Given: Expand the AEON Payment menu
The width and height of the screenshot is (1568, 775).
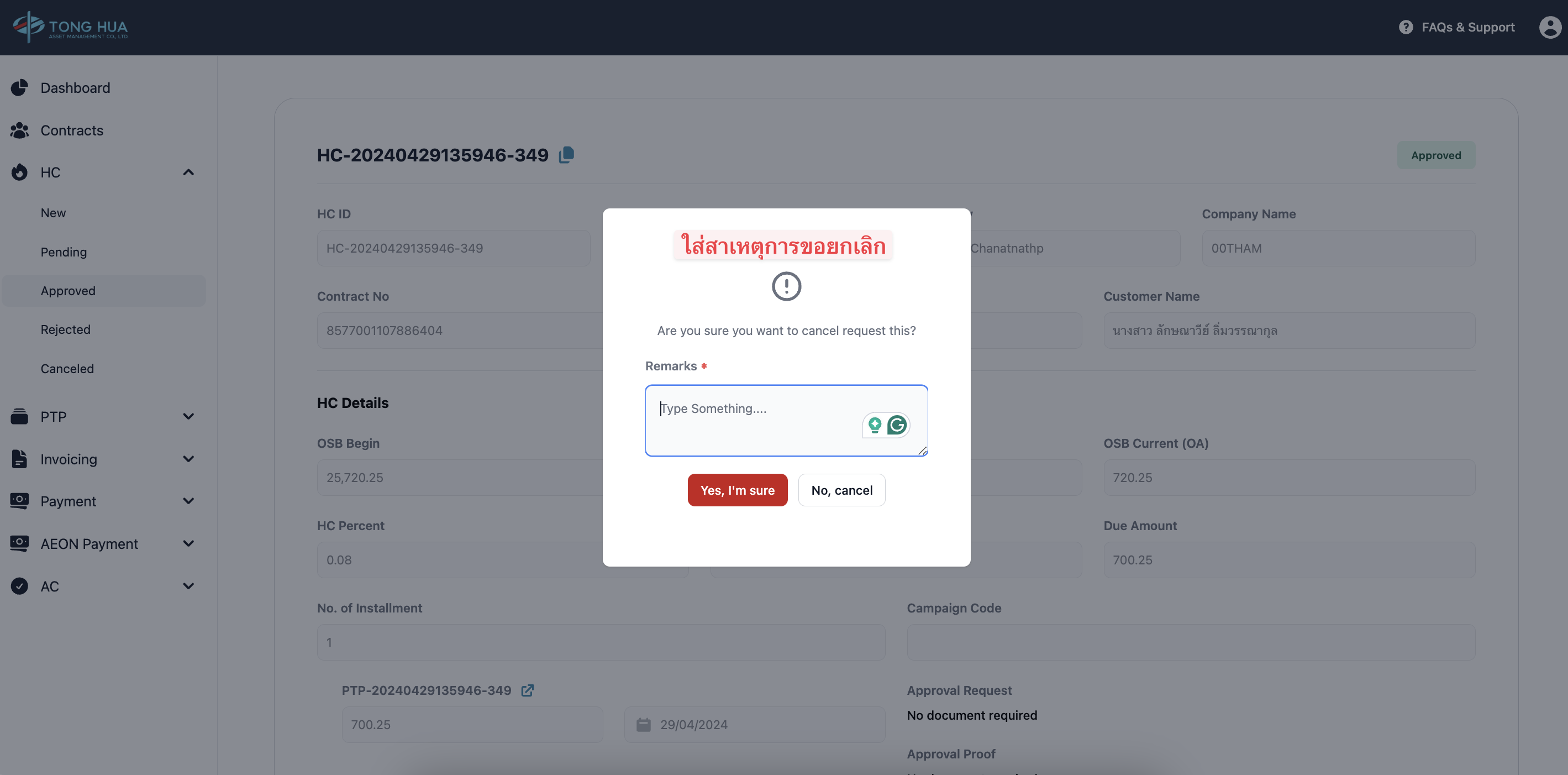Looking at the screenshot, I should 189,543.
